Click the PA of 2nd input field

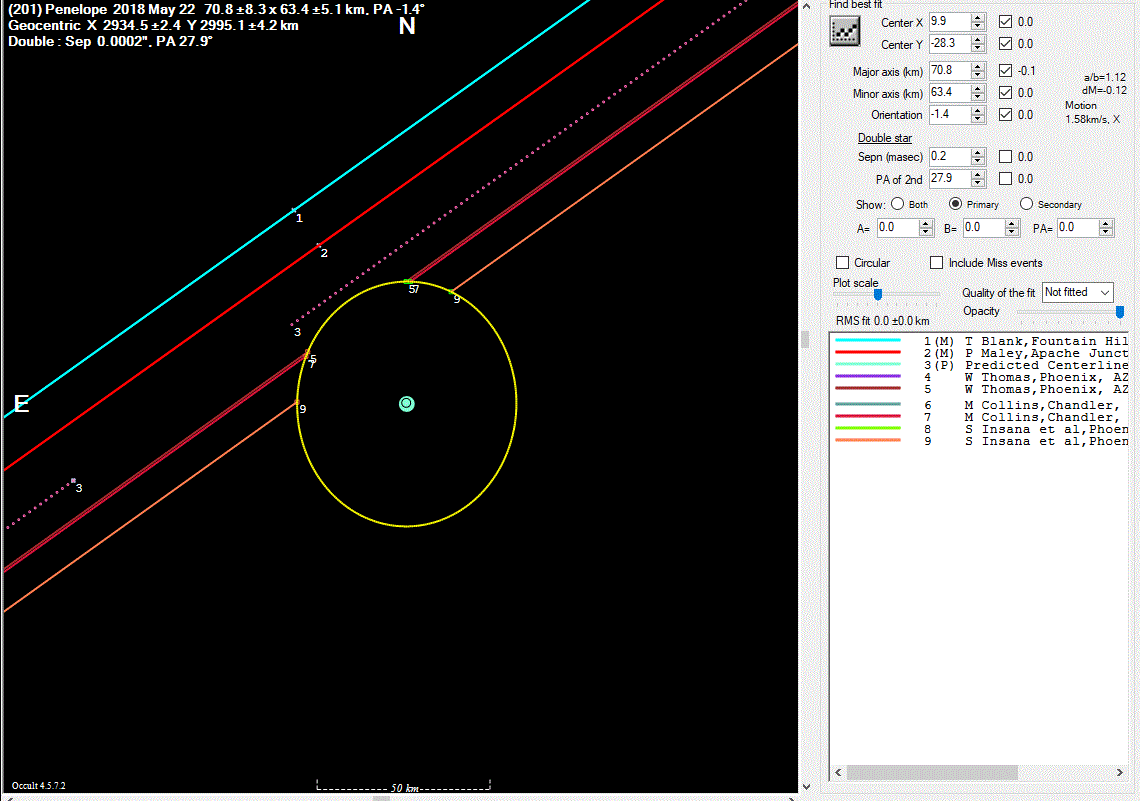coord(948,178)
